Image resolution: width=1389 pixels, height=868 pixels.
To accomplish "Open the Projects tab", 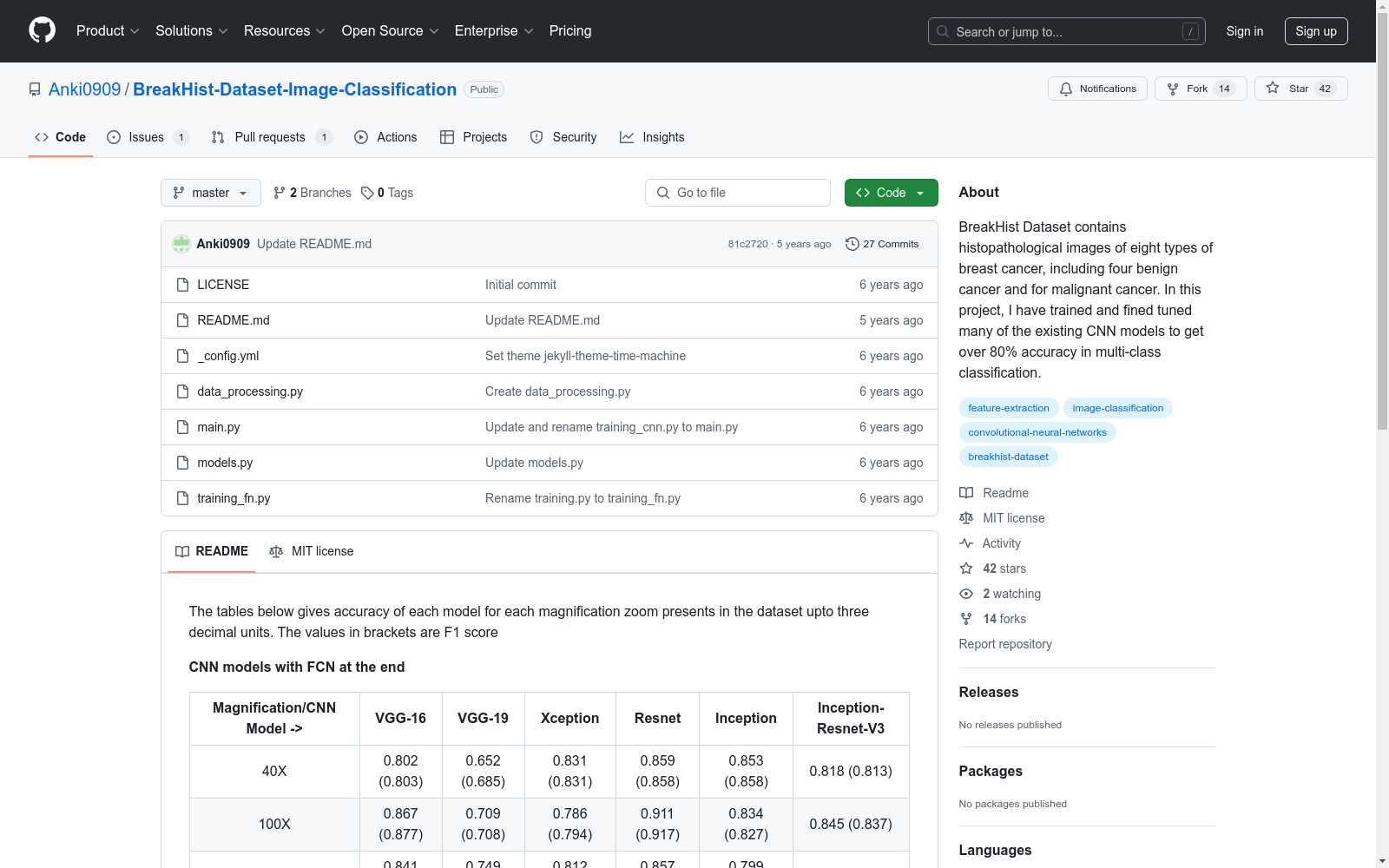I will [x=474, y=137].
